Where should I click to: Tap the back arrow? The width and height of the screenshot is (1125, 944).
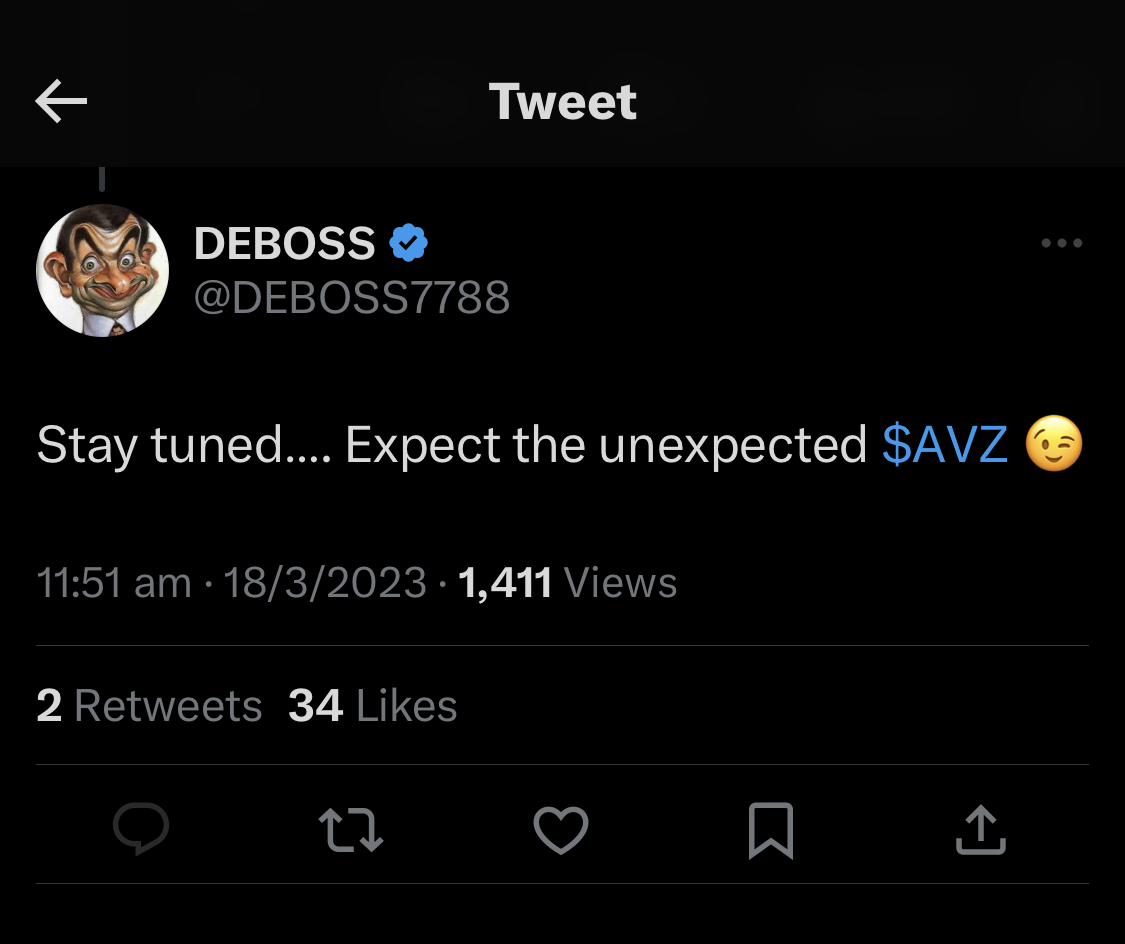61,101
